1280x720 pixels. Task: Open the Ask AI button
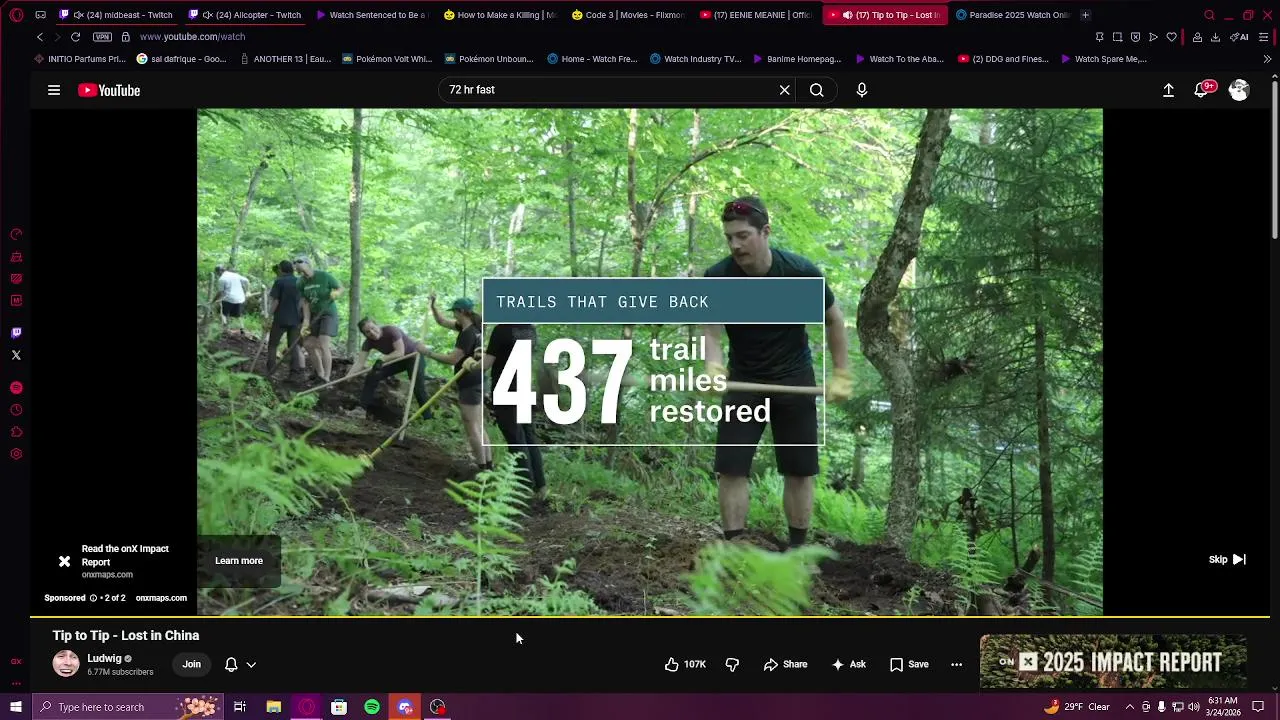[x=849, y=664]
